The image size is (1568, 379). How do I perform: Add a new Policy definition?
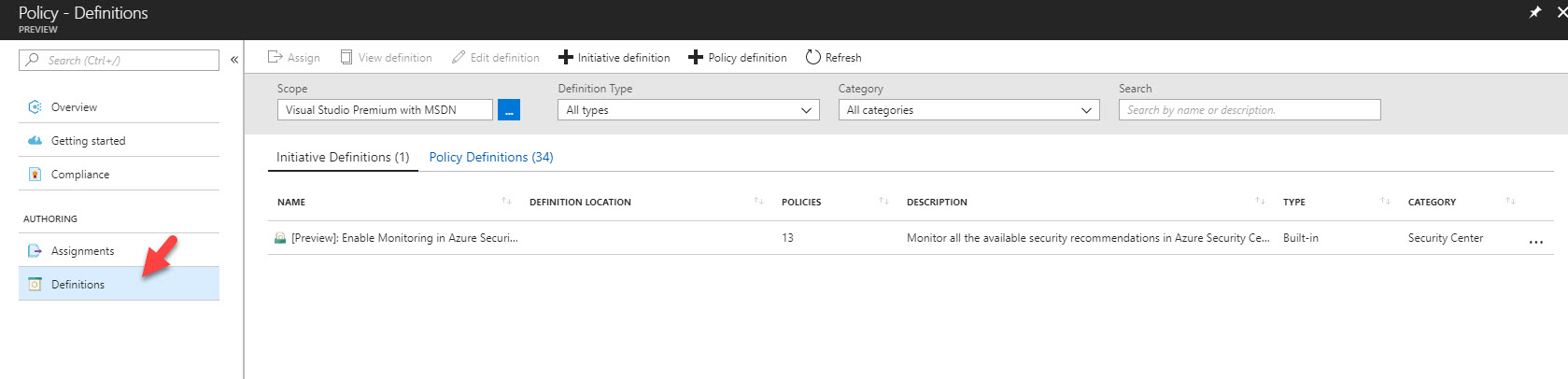(x=738, y=57)
